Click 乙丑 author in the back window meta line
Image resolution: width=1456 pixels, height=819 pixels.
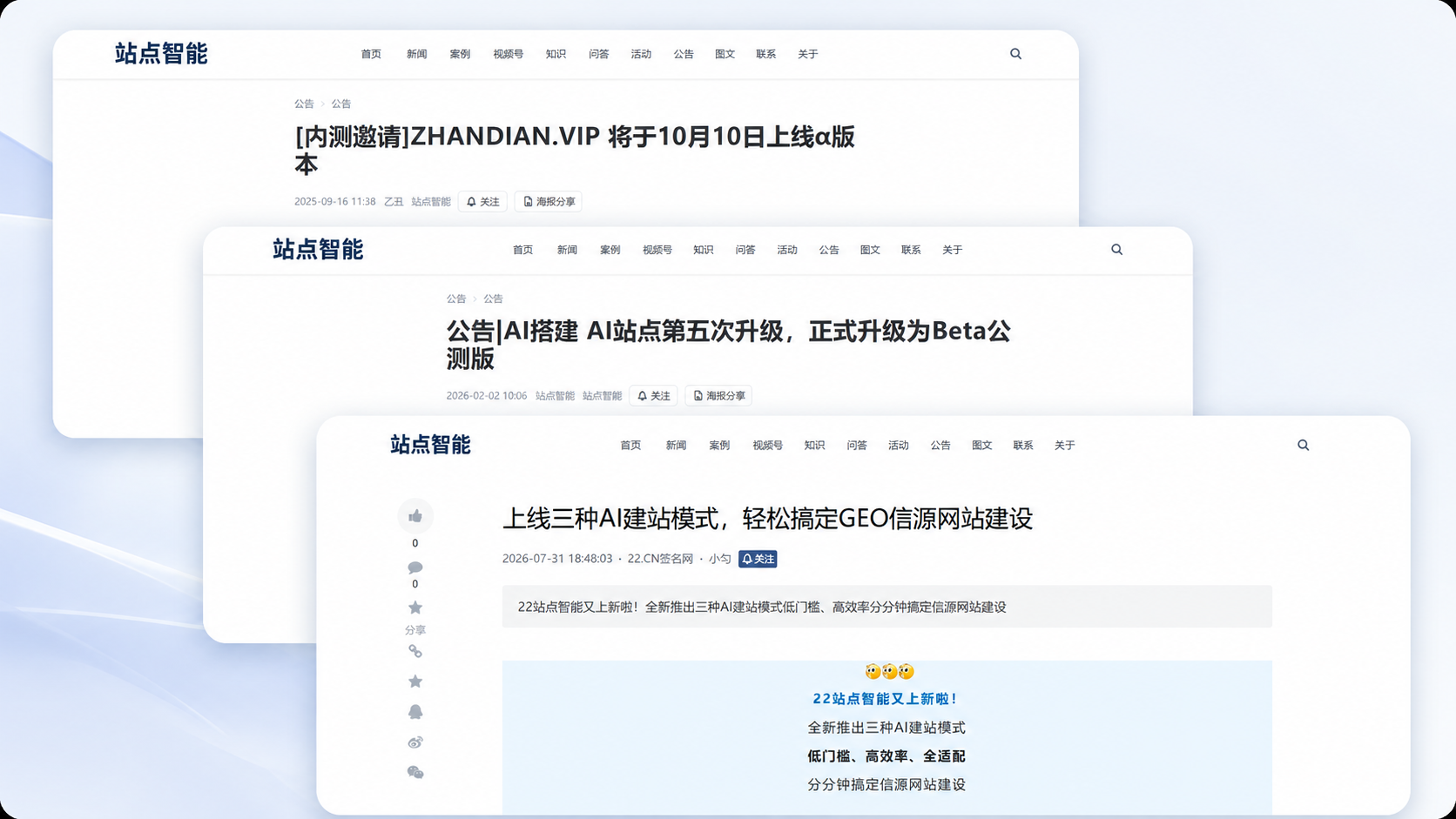pyautogui.click(x=394, y=202)
